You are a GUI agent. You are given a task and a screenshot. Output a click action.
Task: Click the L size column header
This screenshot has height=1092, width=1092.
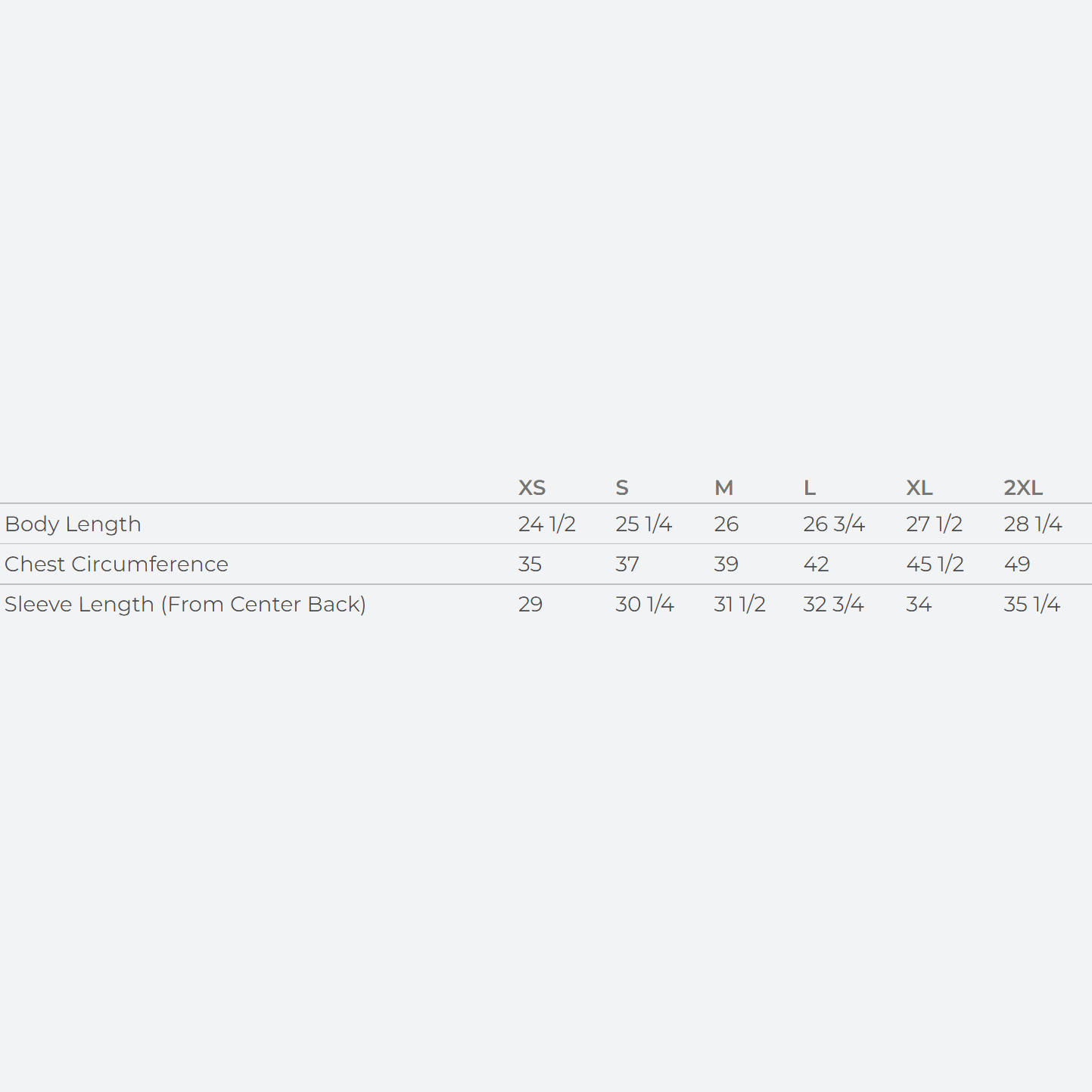(x=810, y=487)
